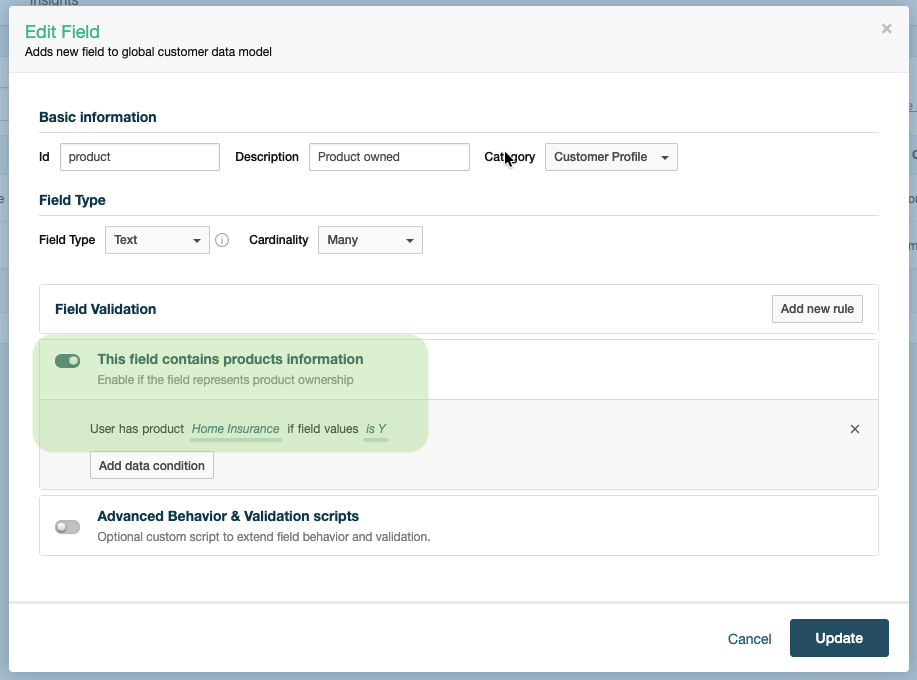Toggle off 'This field contains products information'
The height and width of the screenshot is (680, 917).
(67, 360)
